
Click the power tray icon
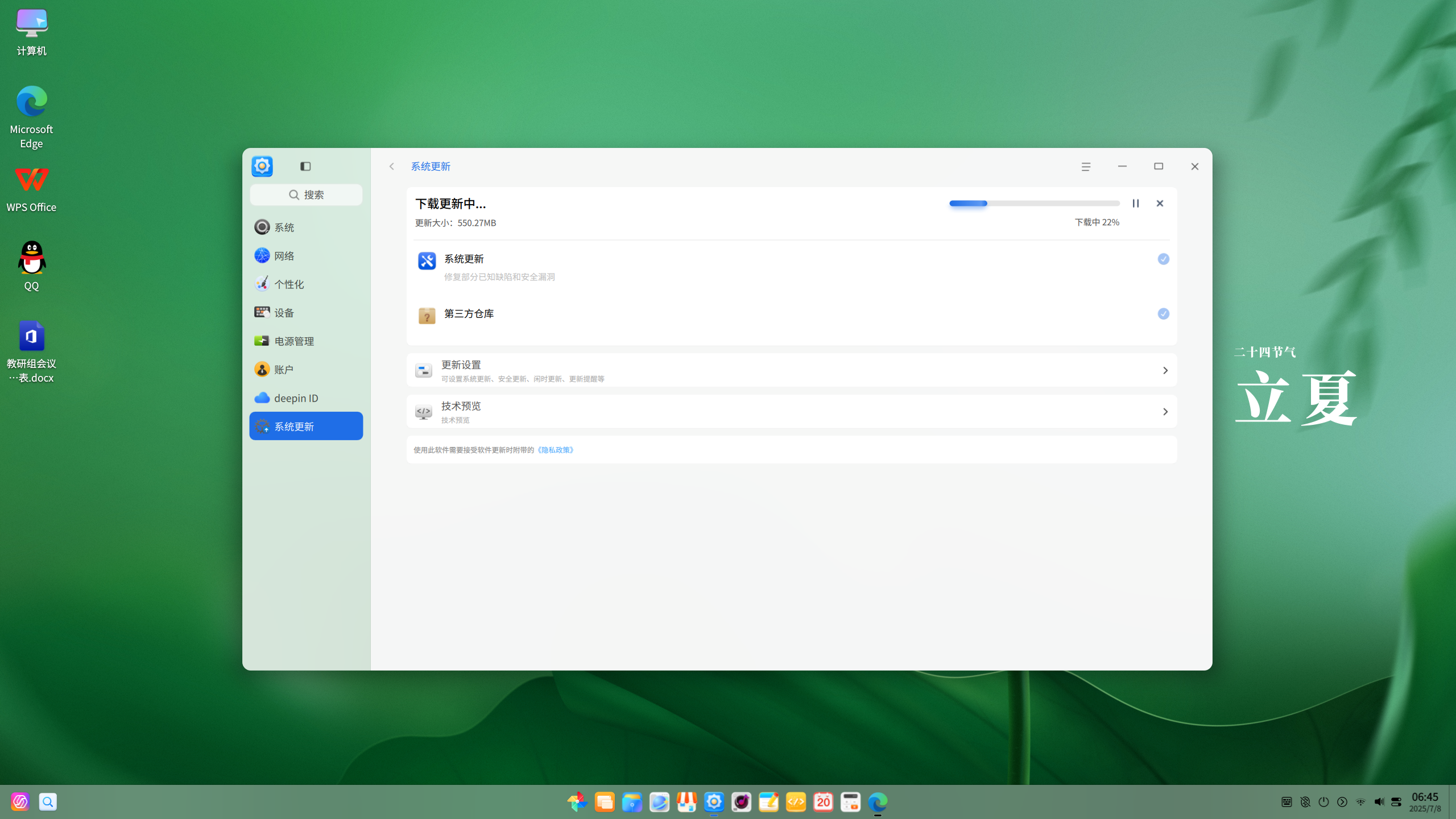1323,802
